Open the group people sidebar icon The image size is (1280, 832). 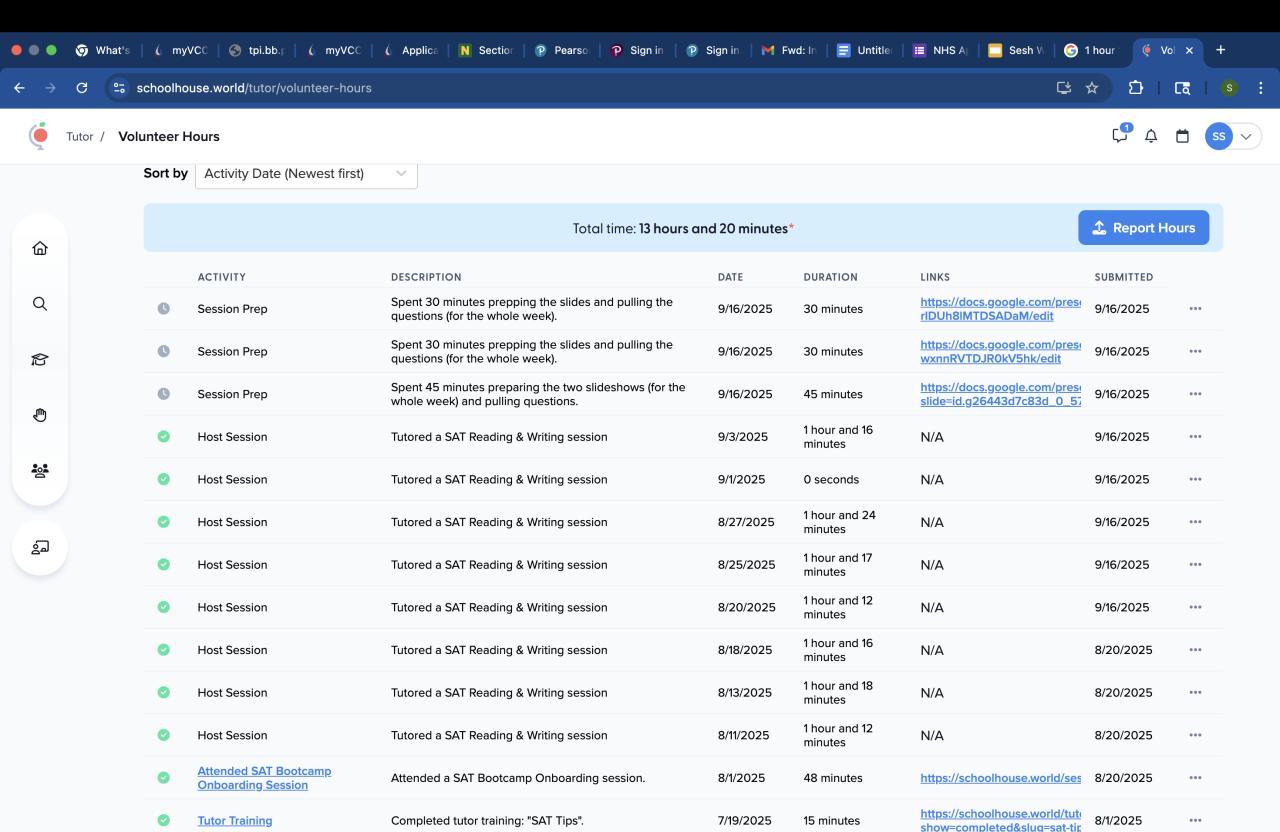point(40,471)
